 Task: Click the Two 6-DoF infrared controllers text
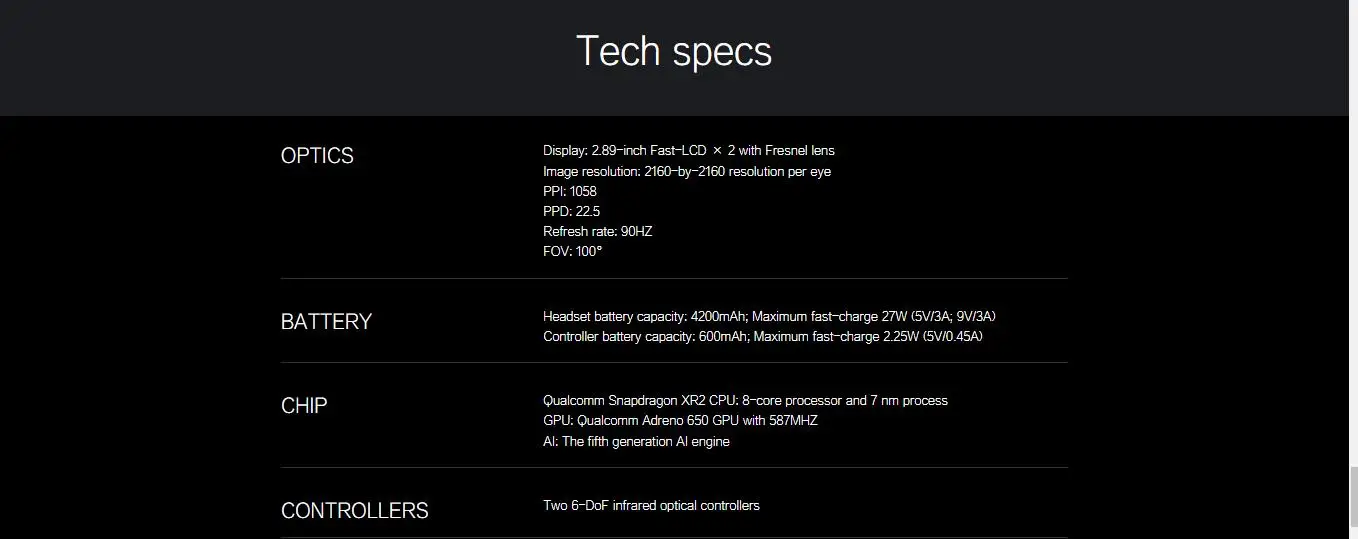click(651, 505)
